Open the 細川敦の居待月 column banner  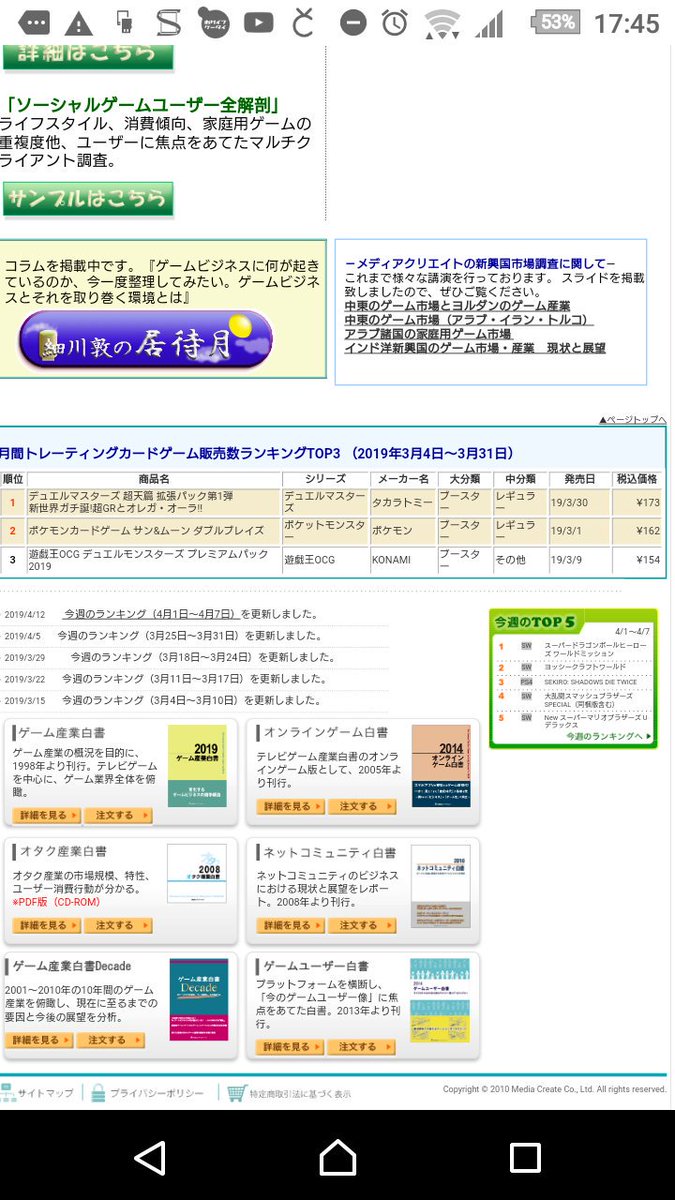click(x=145, y=340)
